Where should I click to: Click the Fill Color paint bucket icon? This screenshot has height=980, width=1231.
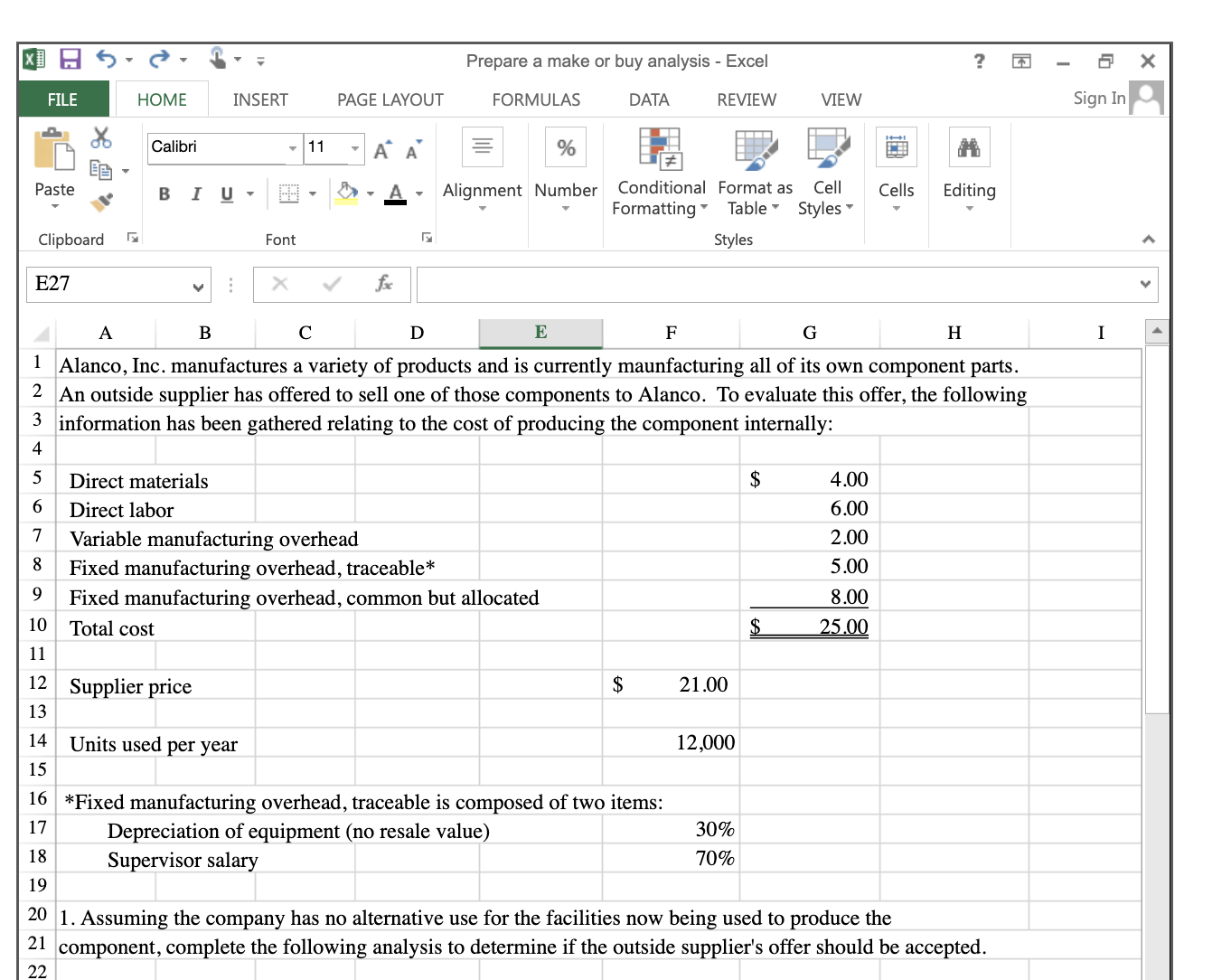[x=347, y=193]
